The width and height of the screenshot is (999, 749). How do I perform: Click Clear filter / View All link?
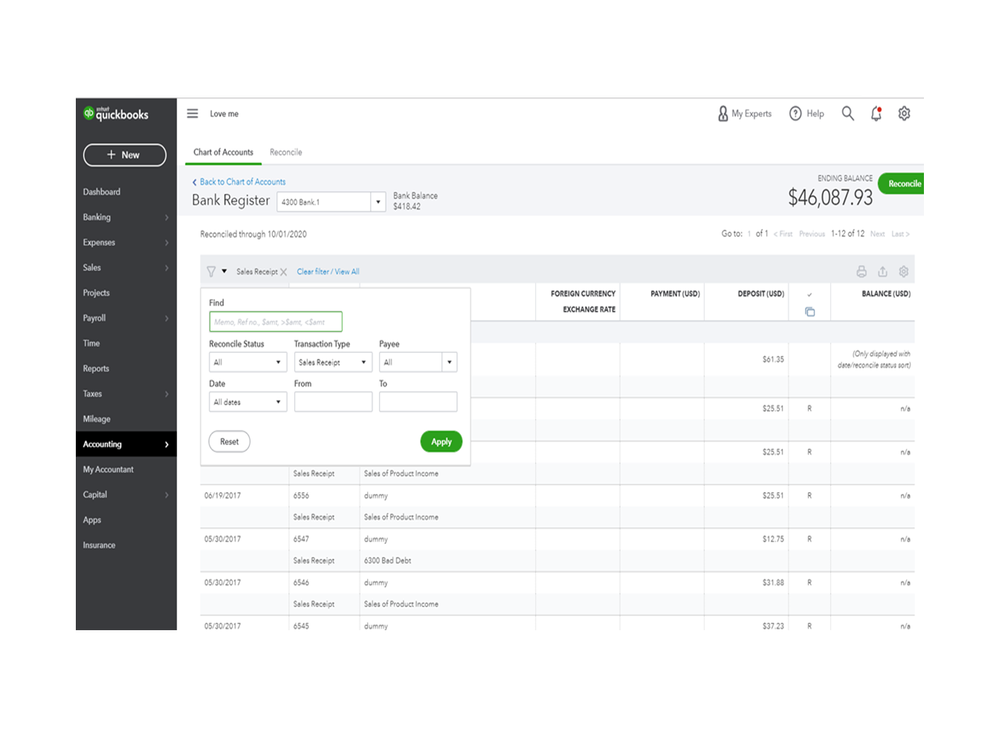pyautogui.click(x=328, y=271)
